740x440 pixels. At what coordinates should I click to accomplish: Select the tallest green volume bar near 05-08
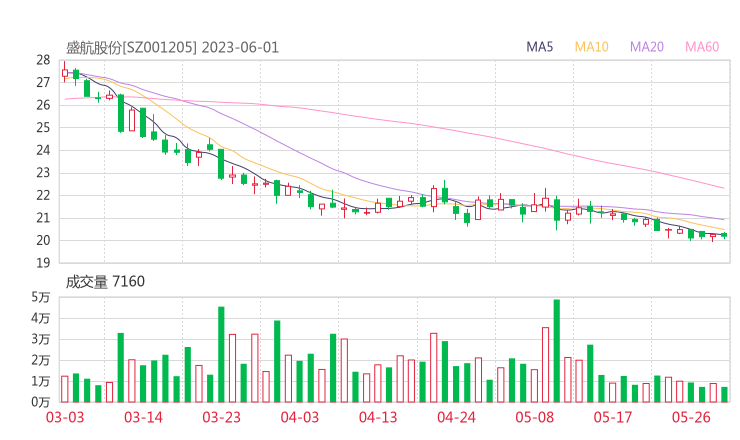coord(557,351)
